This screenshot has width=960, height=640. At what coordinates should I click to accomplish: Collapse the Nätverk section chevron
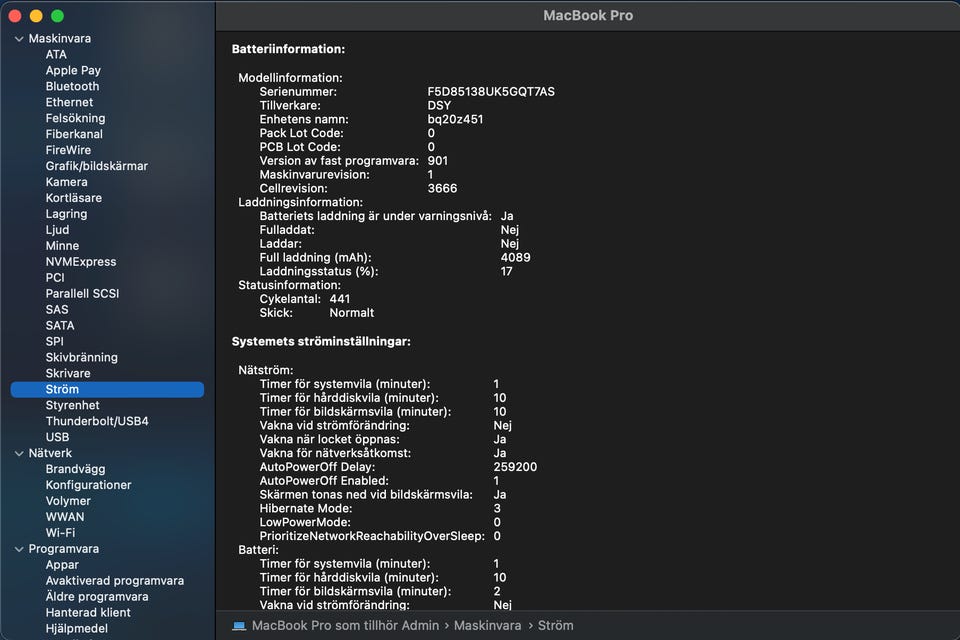(19, 453)
